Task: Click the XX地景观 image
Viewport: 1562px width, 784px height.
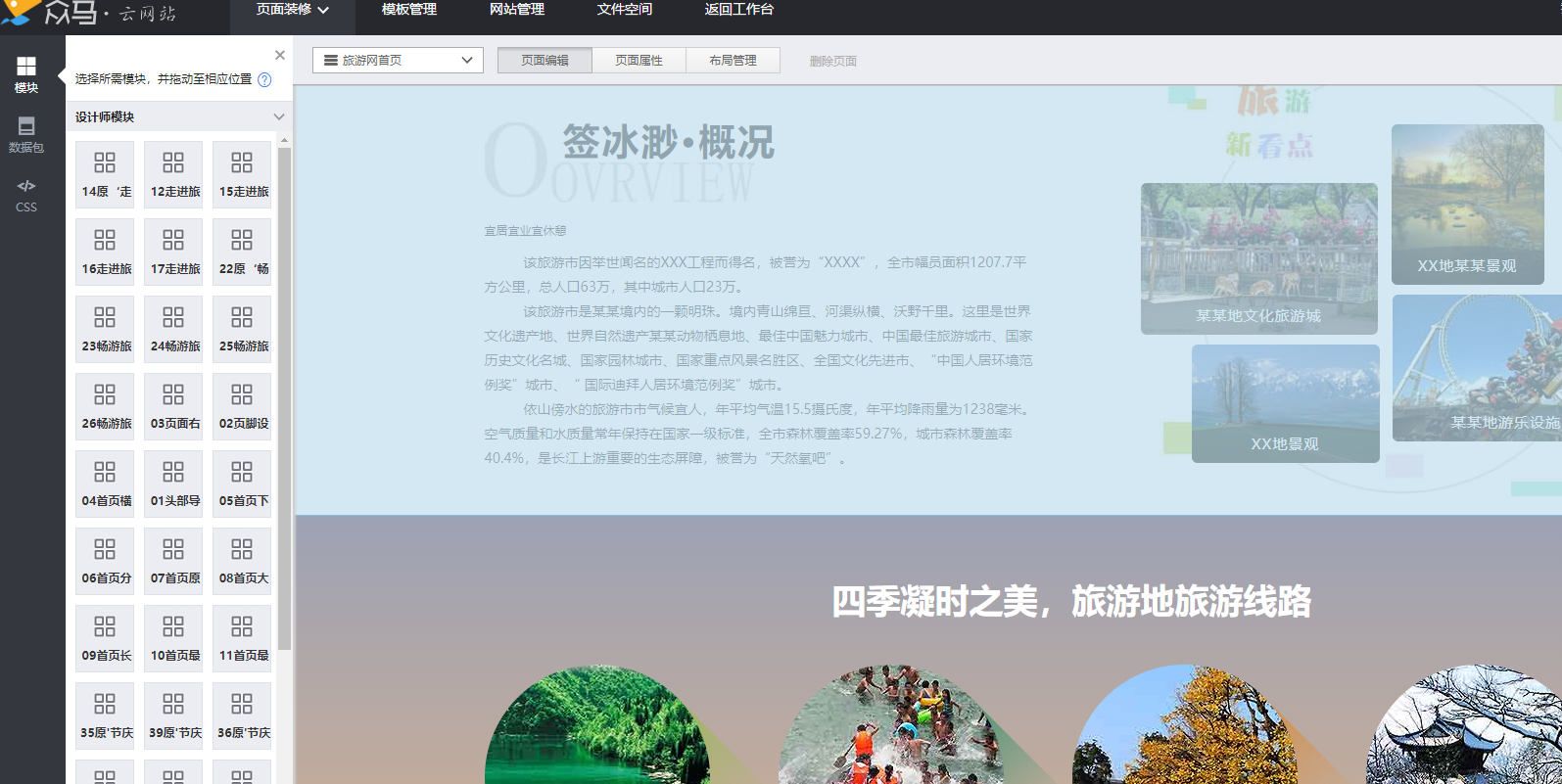Action: pyautogui.click(x=1285, y=403)
